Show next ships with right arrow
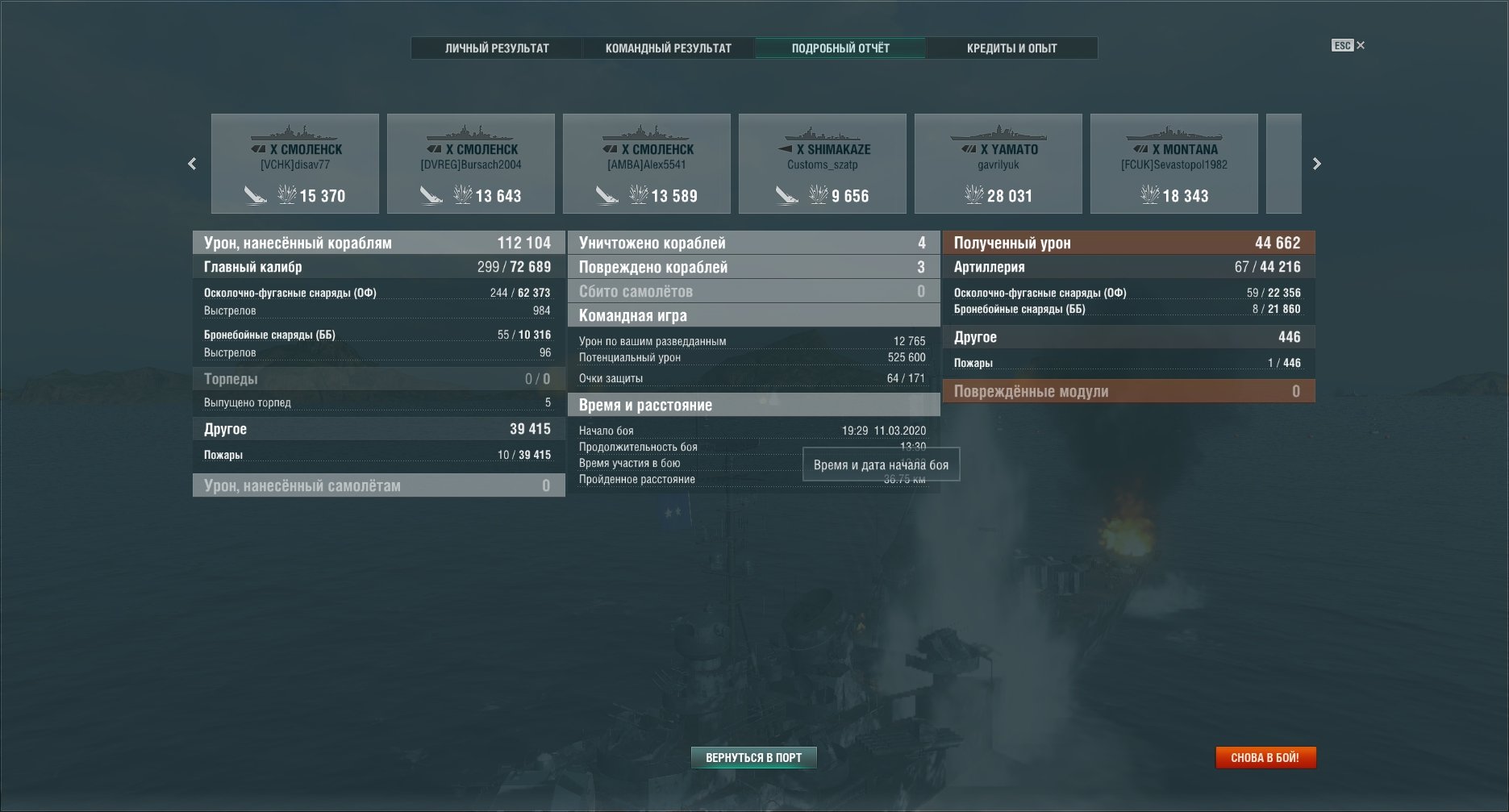This screenshot has height=812, width=1509. point(1317,164)
